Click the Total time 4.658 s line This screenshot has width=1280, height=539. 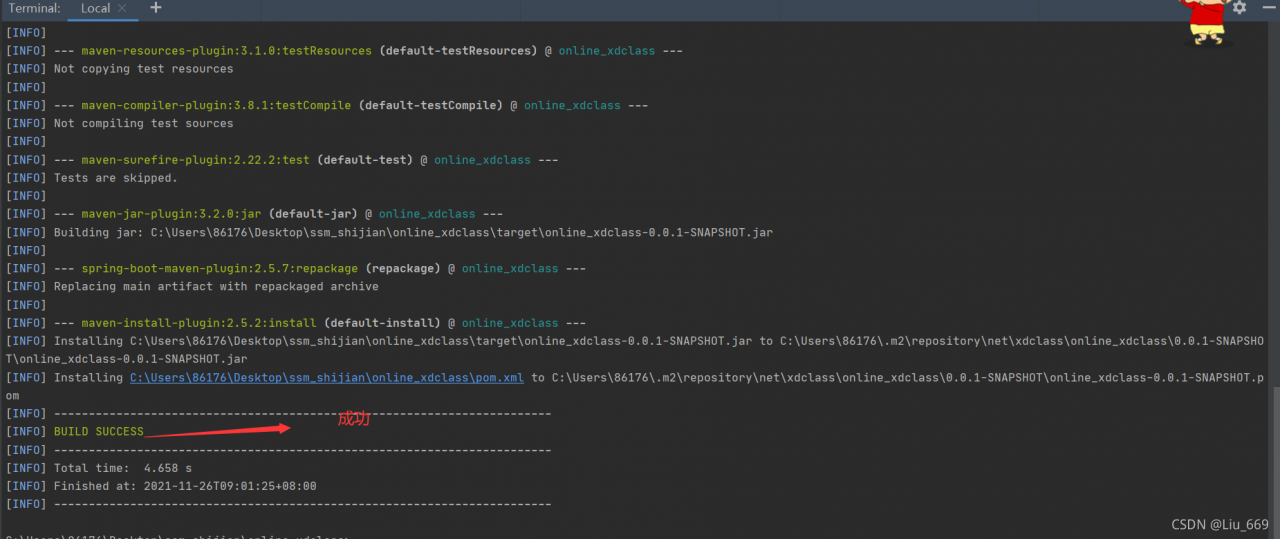click(x=122, y=468)
